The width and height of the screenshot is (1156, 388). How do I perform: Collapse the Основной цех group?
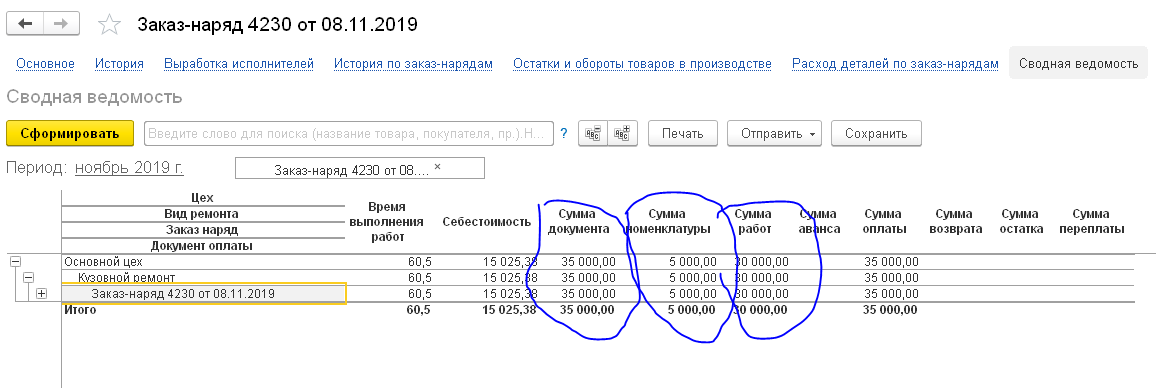14,261
